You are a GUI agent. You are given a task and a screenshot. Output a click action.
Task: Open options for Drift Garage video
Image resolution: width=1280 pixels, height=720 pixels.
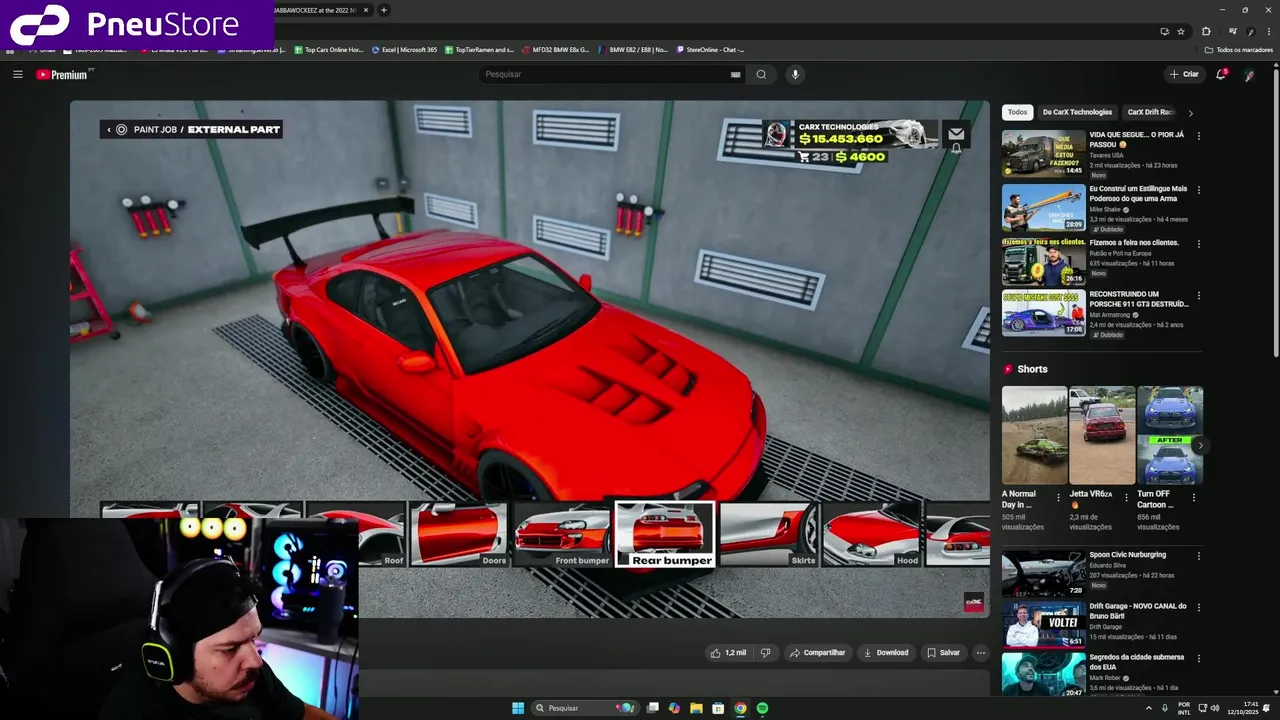point(1198,608)
